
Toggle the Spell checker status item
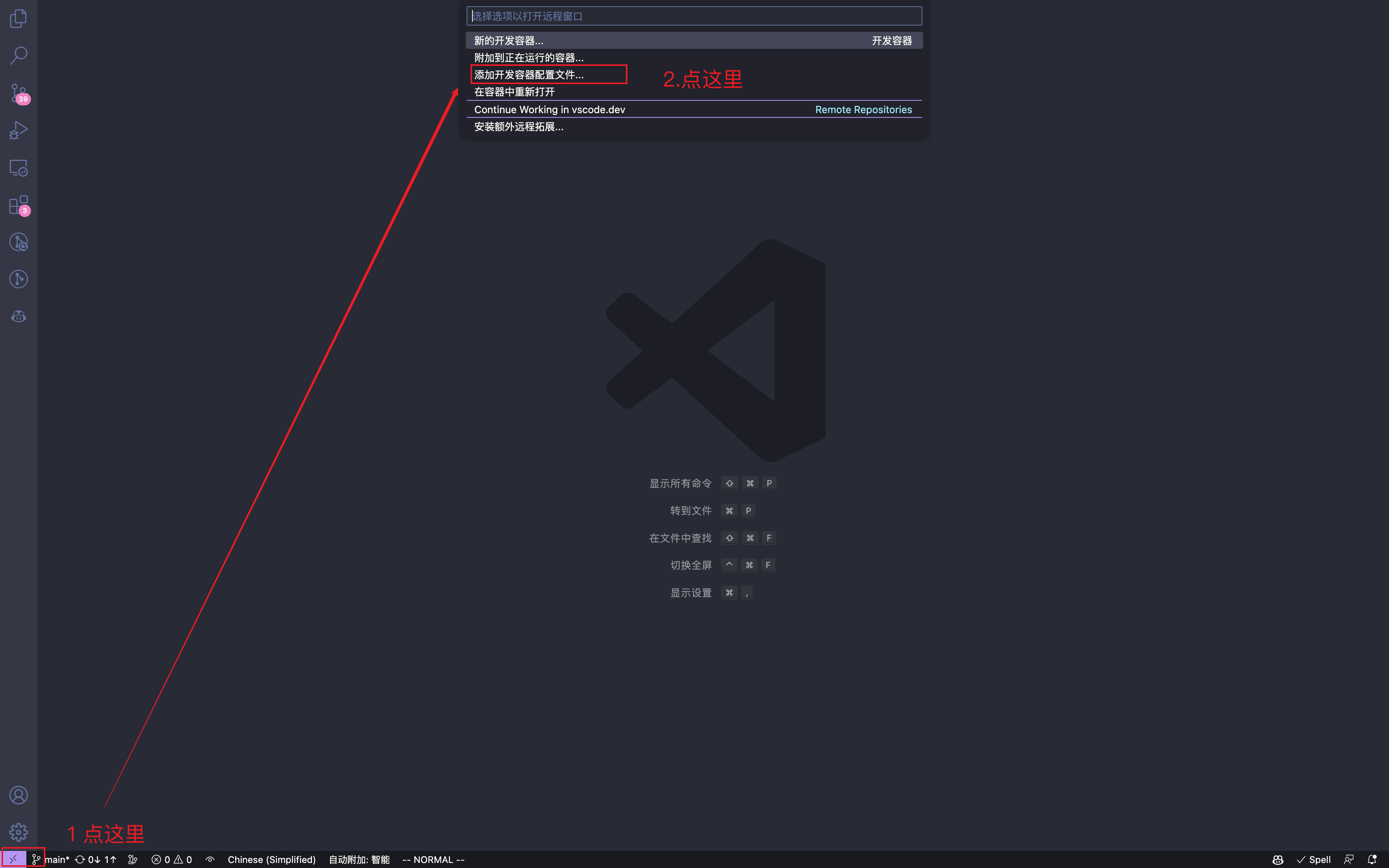coord(1313,859)
